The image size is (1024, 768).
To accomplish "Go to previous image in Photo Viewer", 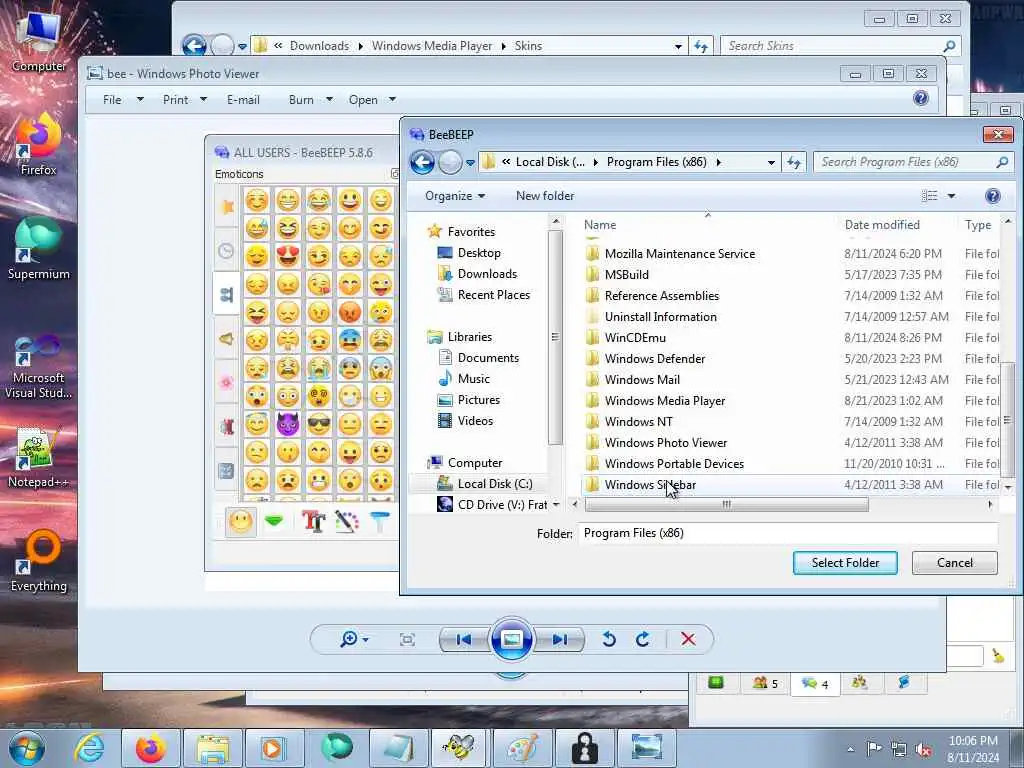I will click(x=464, y=639).
